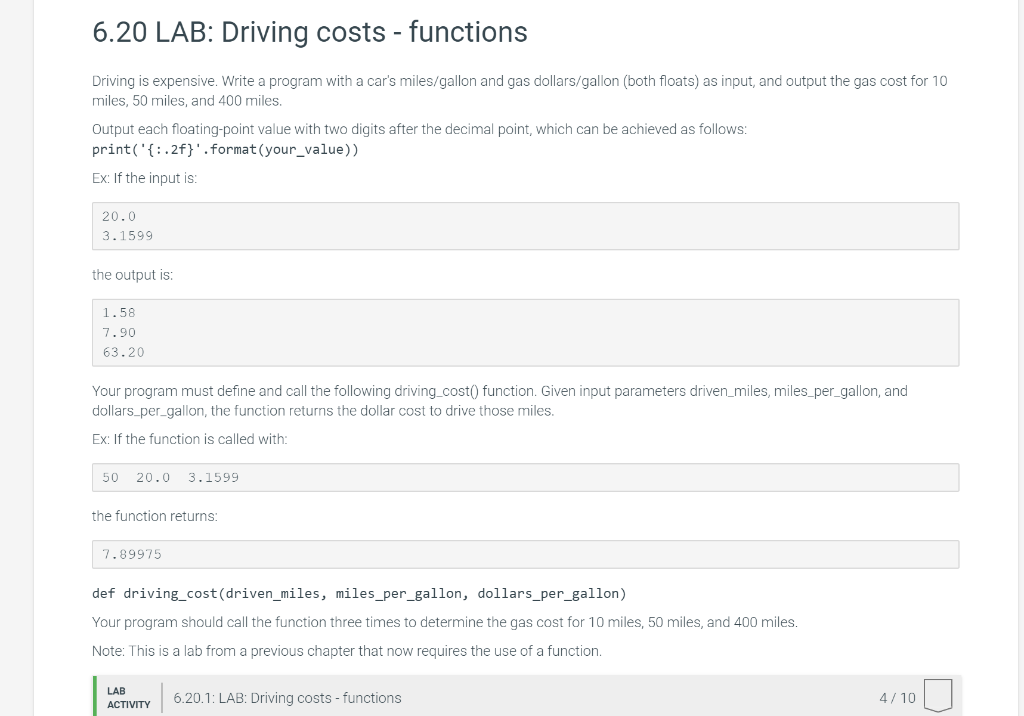The width and height of the screenshot is (1024, 716).
Task: Click the input example value 20.0
Action: tap(119, 216)
